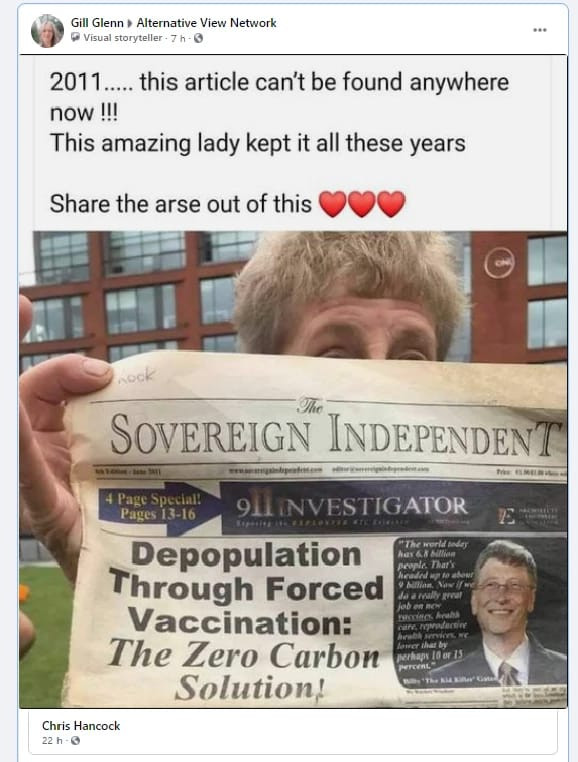Click the Sovereign Independent masthead in the photo
578x762 pixels.
(x=335, y=432)
